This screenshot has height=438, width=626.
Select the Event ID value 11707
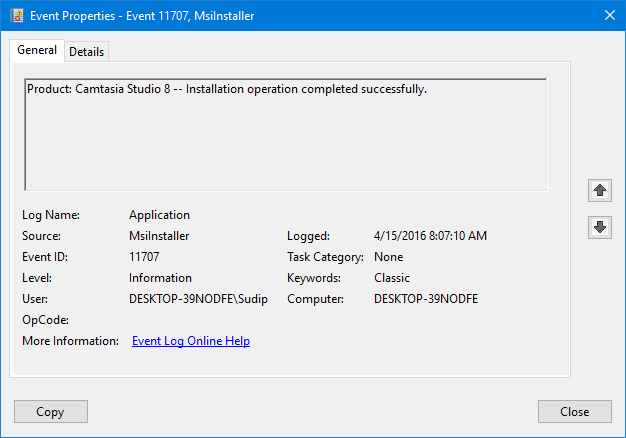coord(144,257)
